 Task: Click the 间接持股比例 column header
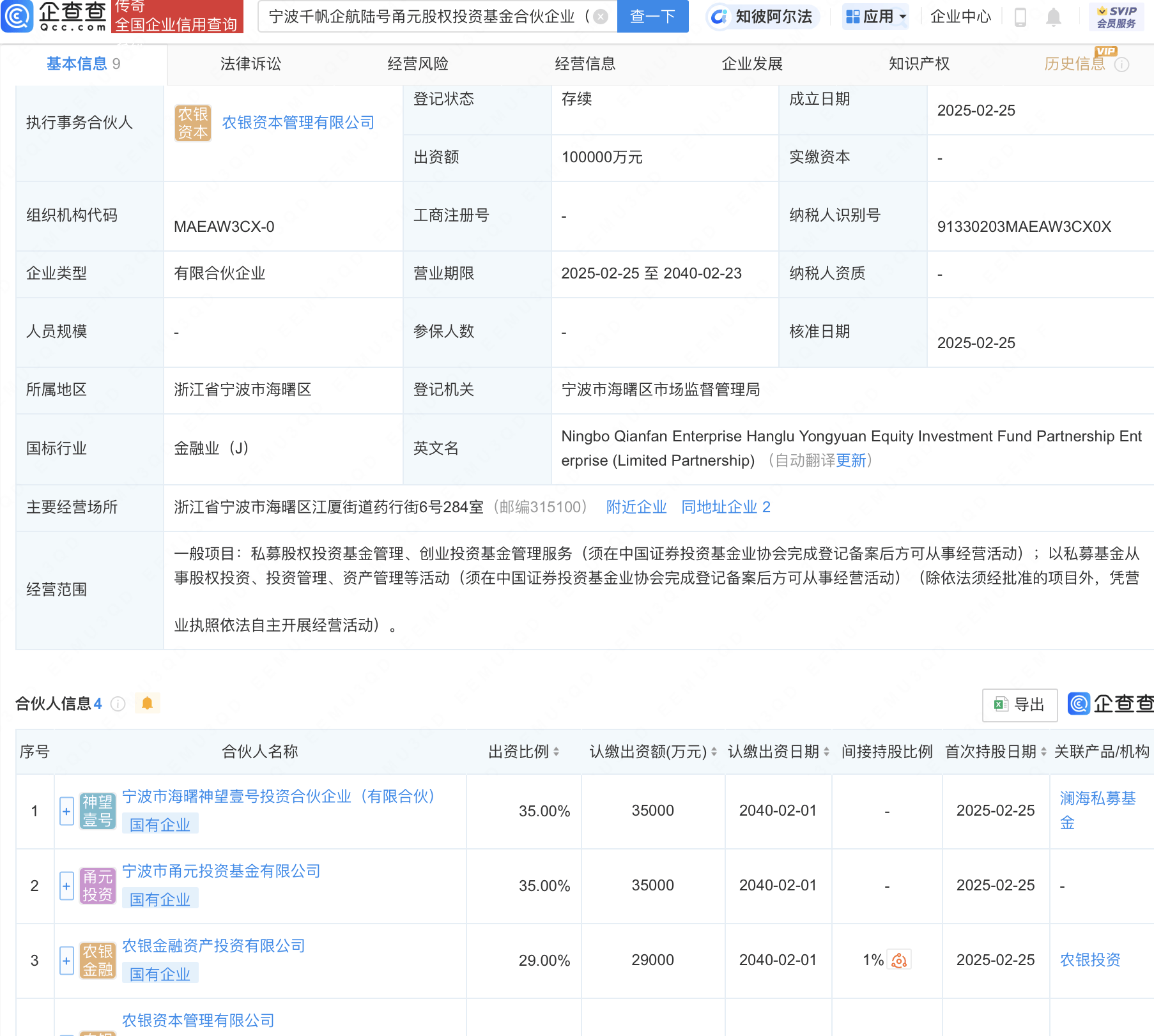(x=887, y=752)
